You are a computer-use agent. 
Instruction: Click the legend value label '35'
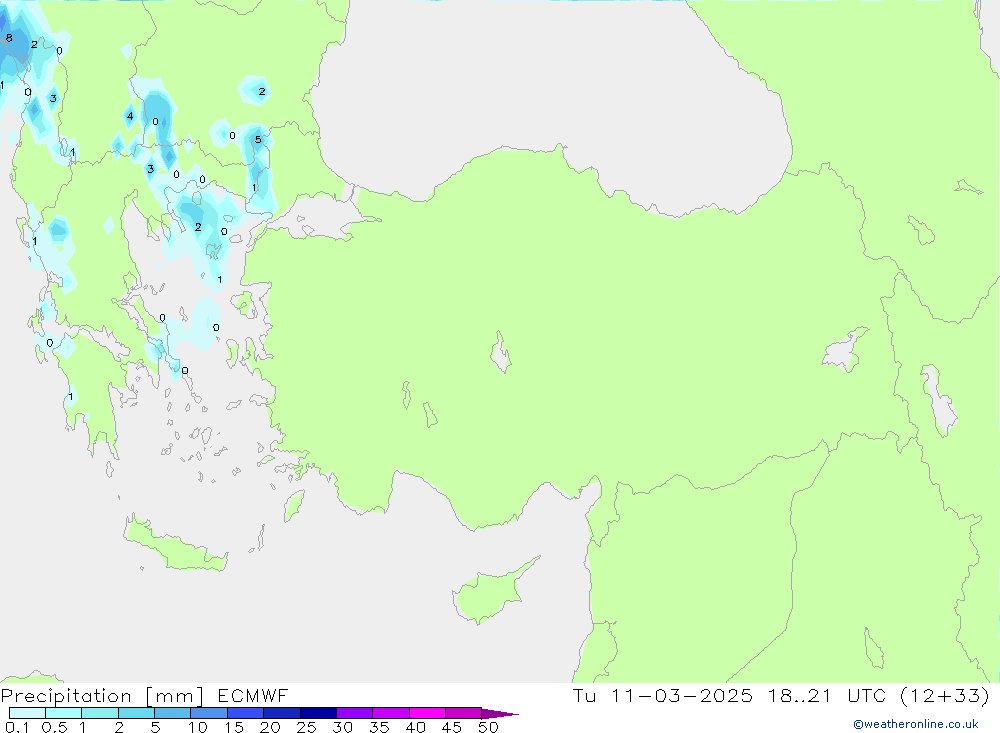[379, 727]
